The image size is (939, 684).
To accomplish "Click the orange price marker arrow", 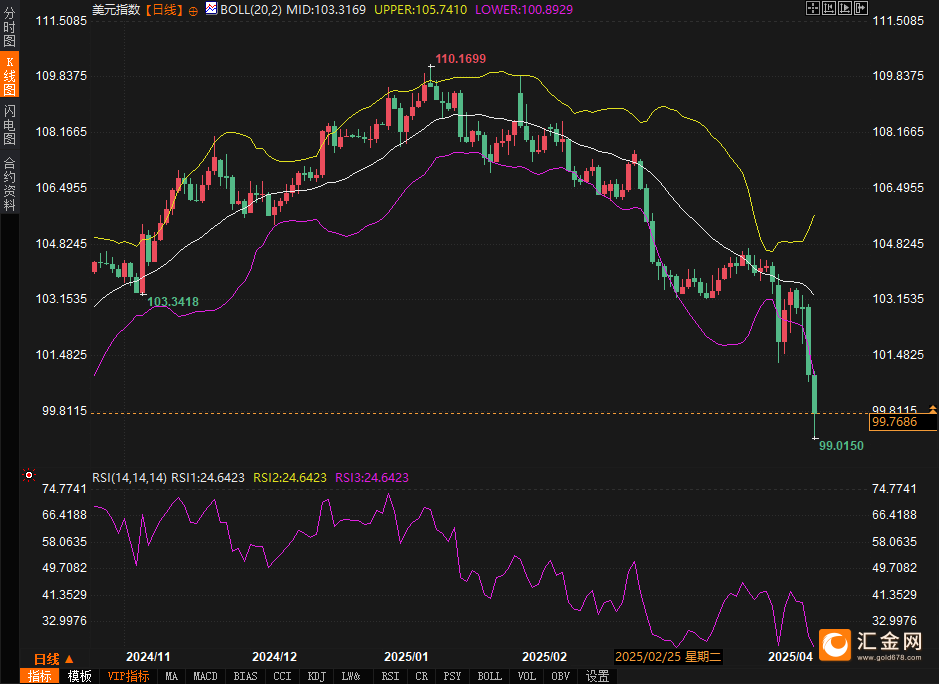I will coord(932,408).
